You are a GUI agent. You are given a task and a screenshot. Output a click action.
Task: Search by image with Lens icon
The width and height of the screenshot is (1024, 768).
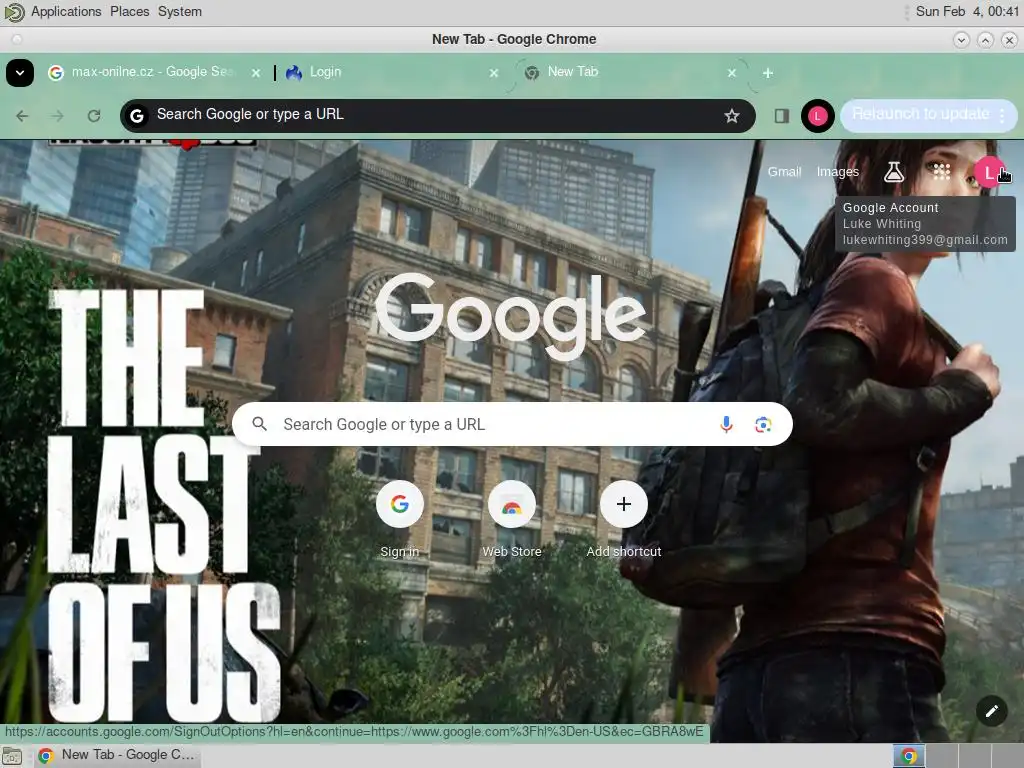pos(763,425)
